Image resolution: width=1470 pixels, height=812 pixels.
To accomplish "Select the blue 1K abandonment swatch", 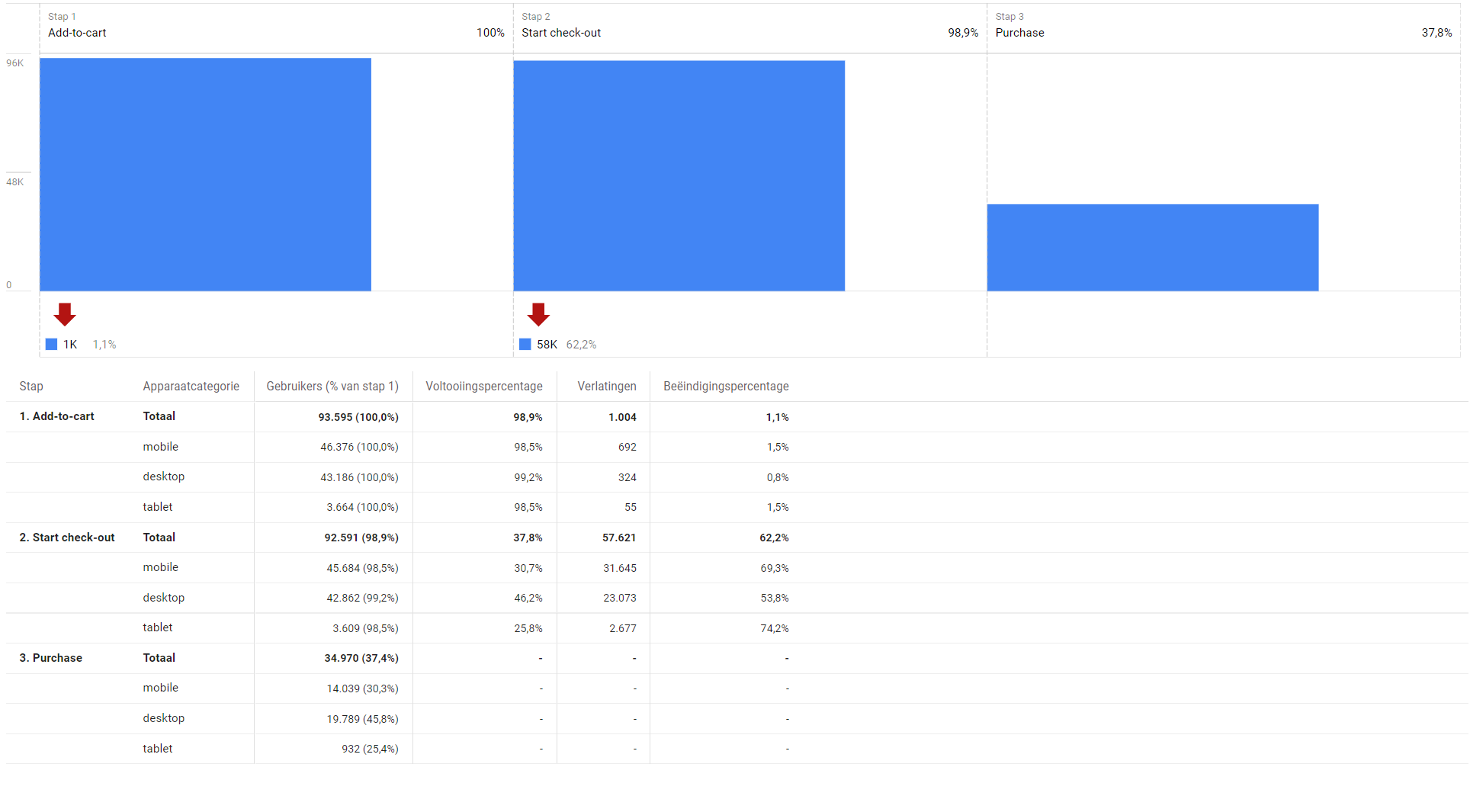I will [x=51, y=345].
